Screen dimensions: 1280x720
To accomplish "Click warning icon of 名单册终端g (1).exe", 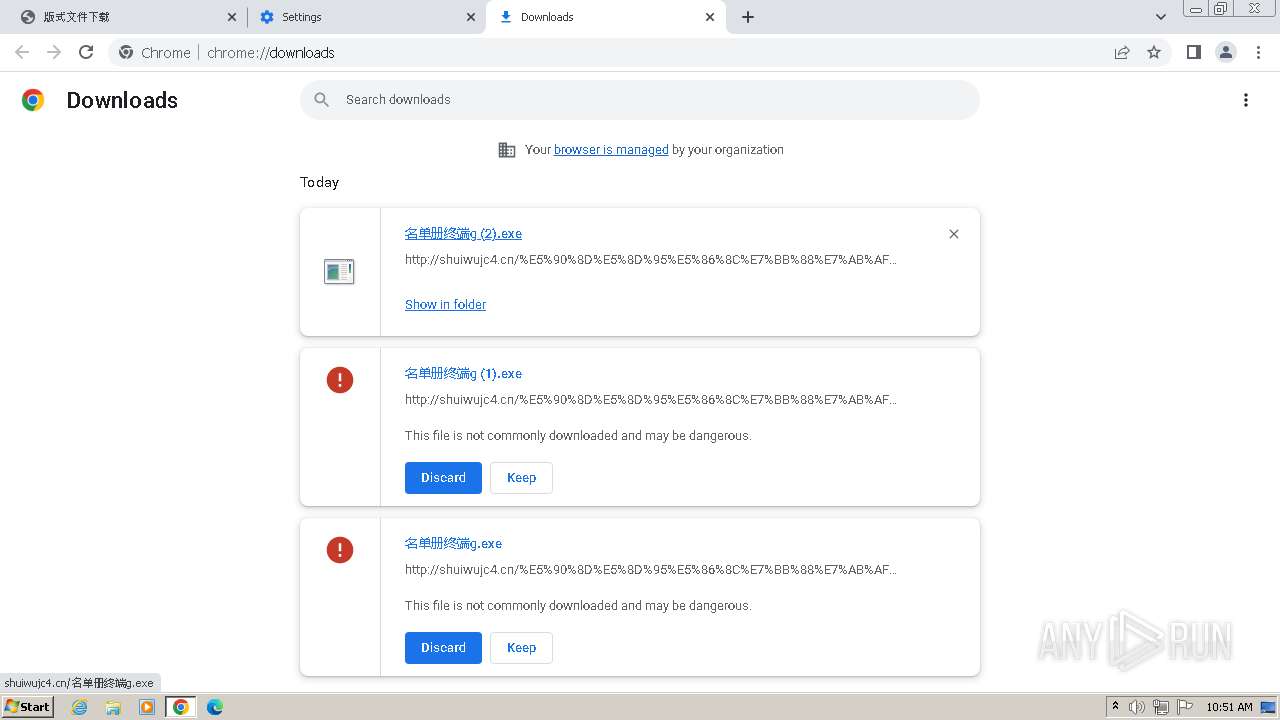I will click(x=340, y=380).
